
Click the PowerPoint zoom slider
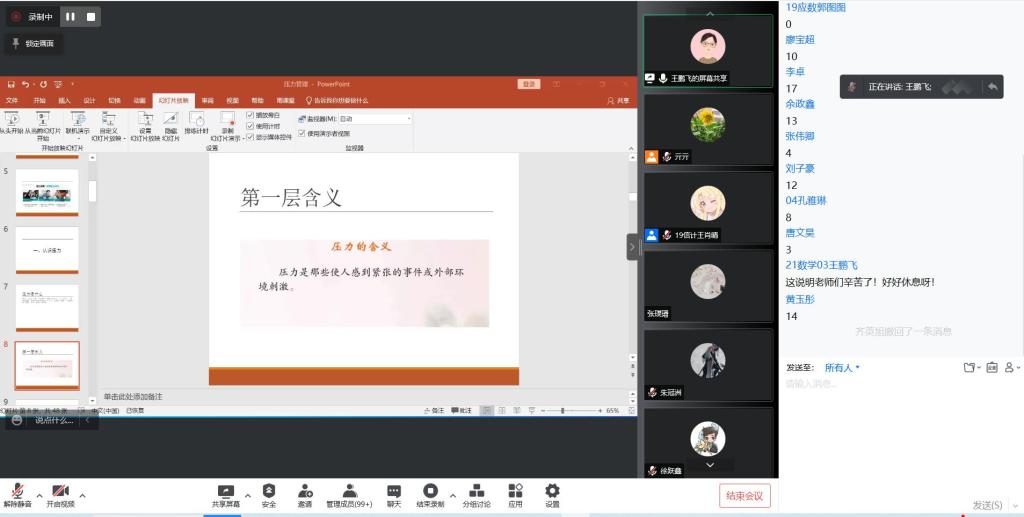click(563, 411)
